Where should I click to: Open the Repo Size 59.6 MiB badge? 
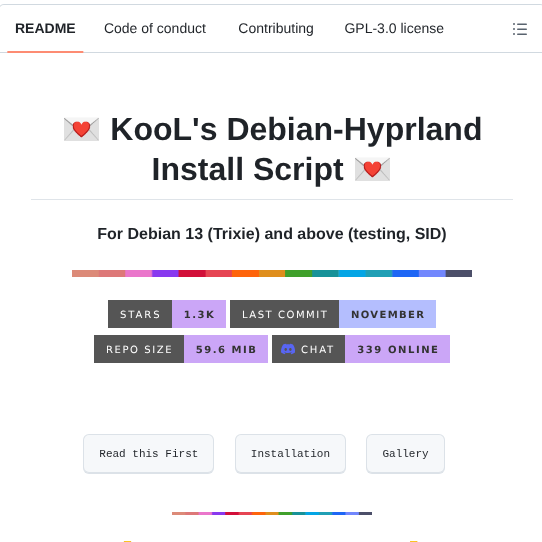tap(181, 349)
